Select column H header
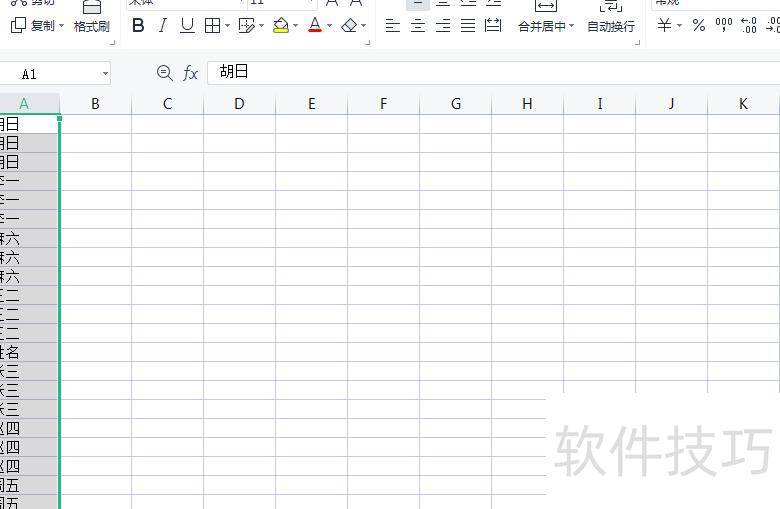780x509 pixels. (527, 103)
